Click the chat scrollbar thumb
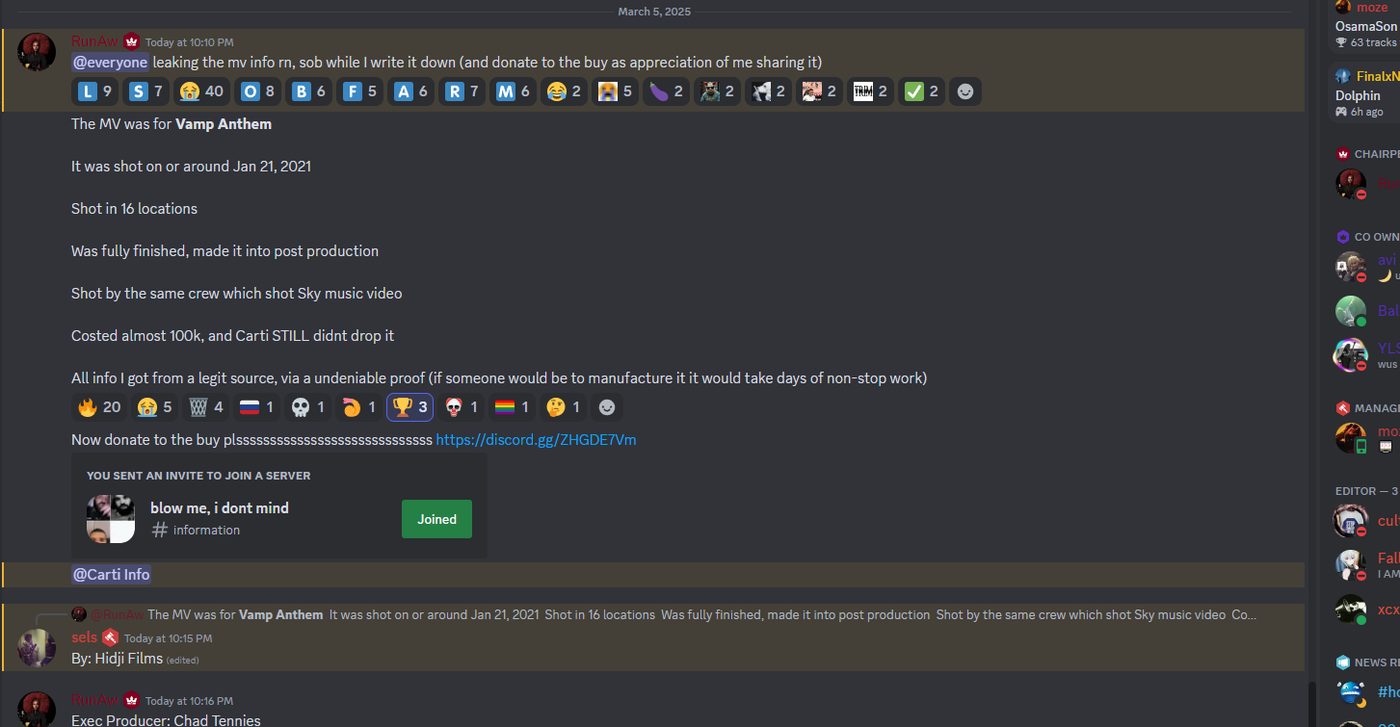 1312,704
